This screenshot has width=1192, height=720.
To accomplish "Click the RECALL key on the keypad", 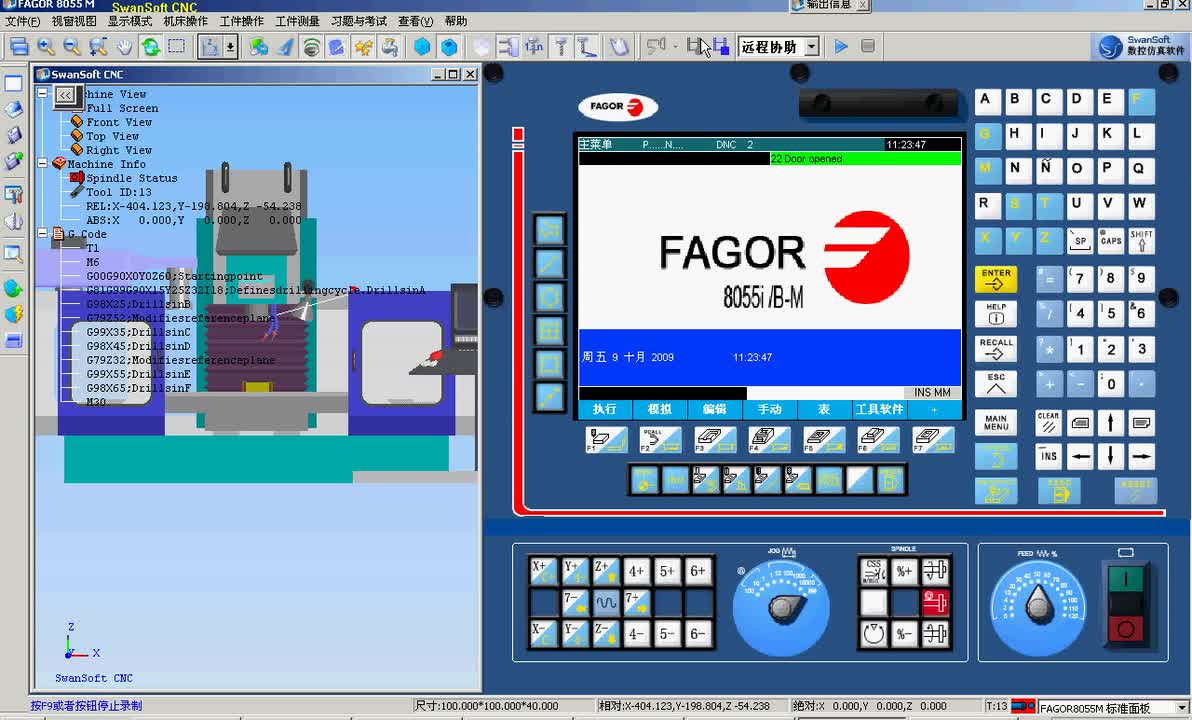I will (996, 348).
